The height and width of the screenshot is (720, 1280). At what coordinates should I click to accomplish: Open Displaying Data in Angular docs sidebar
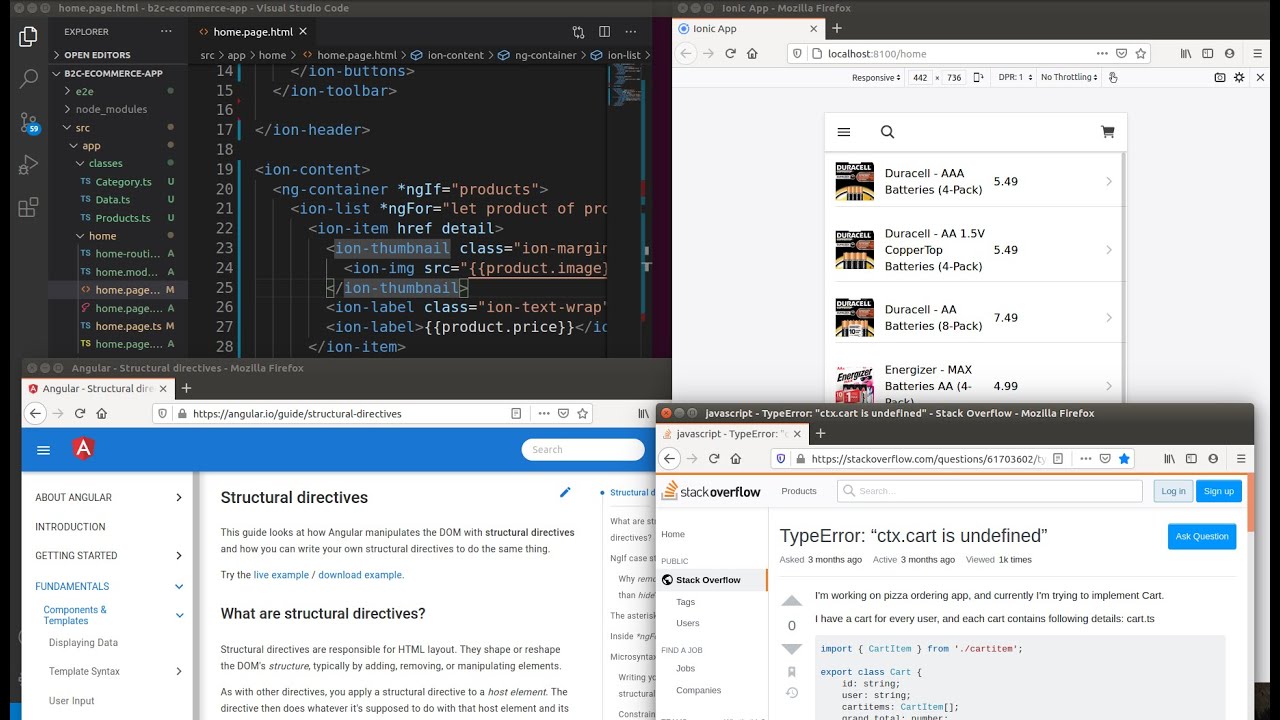pos(84,643)
